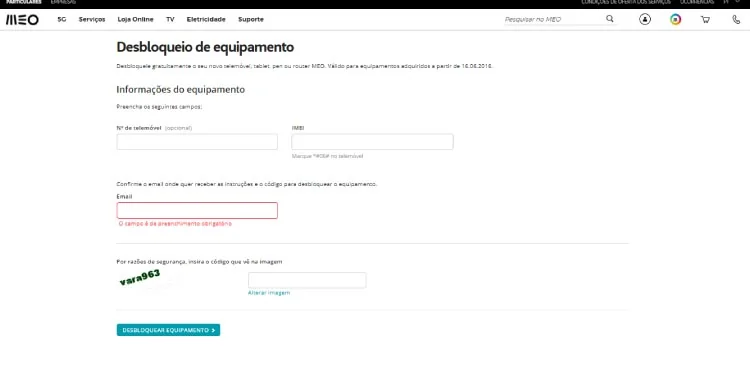Open the 5G menu
The image size is (750, 374).
coord(62,20)
